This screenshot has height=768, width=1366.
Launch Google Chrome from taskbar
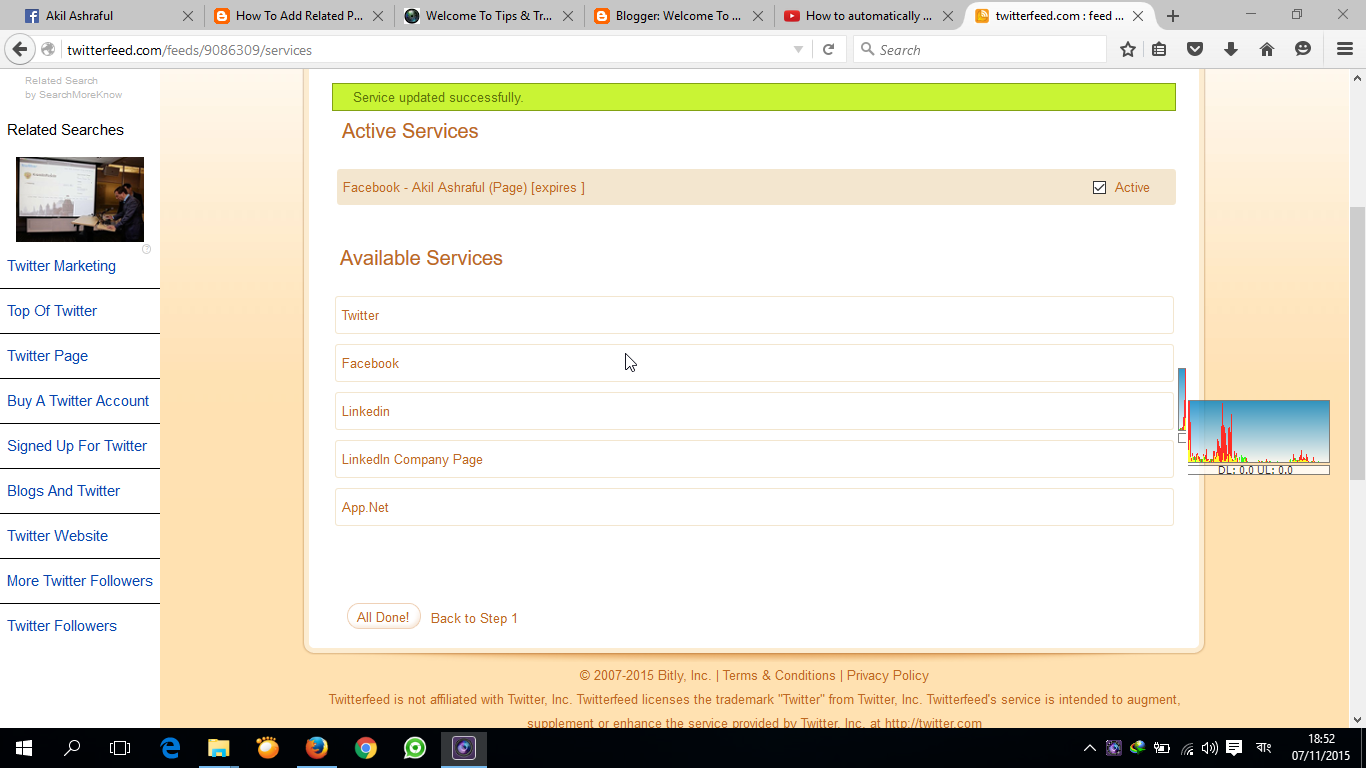coord(365,748)
